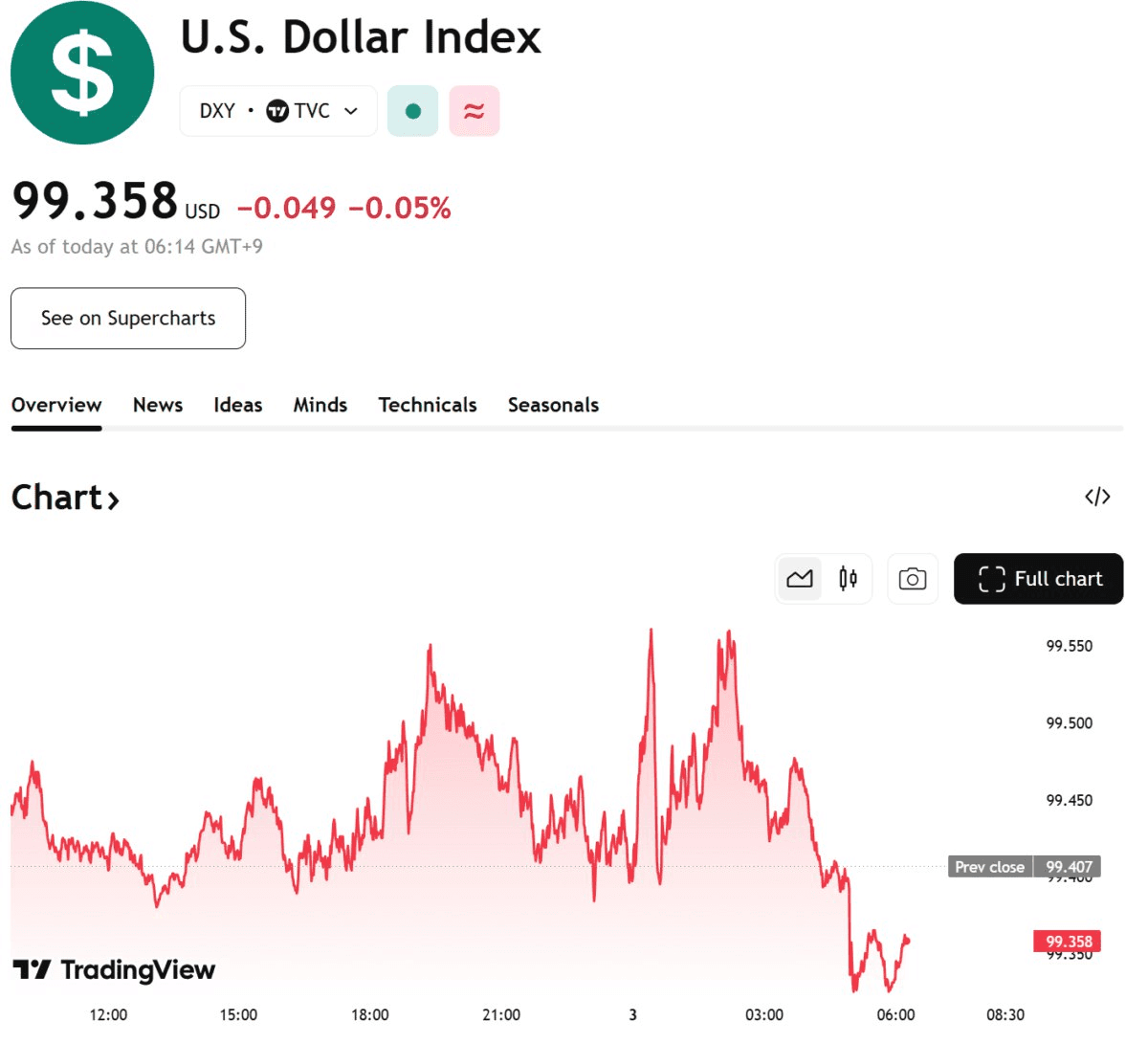Viewport: 1148px width, 1043px height.
Task: Go to the Ideas tab
Action: click(237, 405)
